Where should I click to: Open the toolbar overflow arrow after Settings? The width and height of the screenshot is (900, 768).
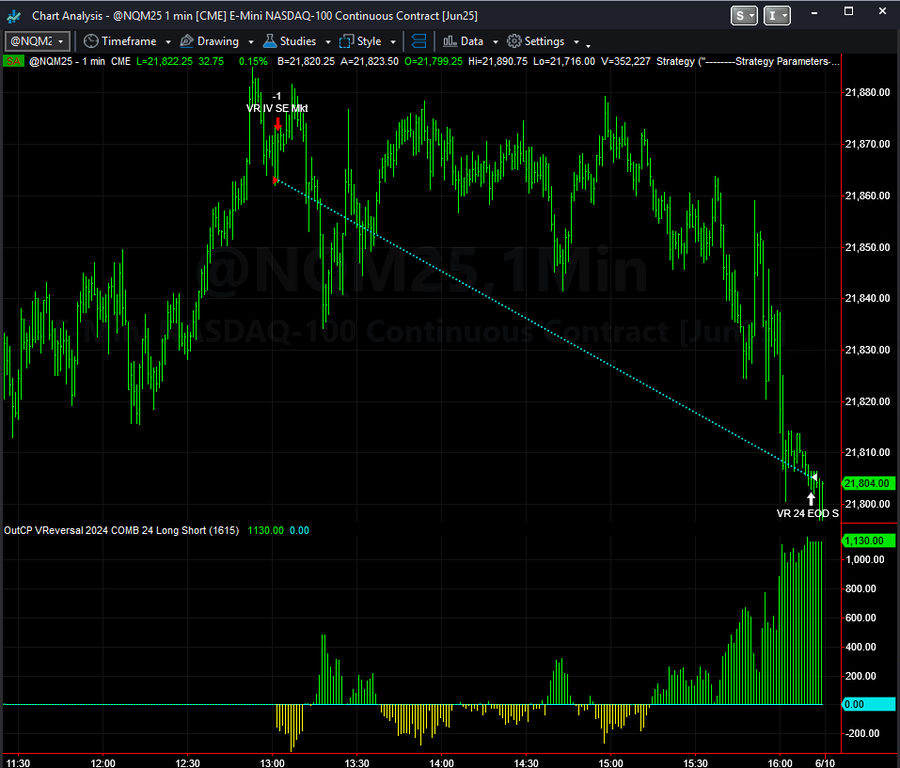588,45
